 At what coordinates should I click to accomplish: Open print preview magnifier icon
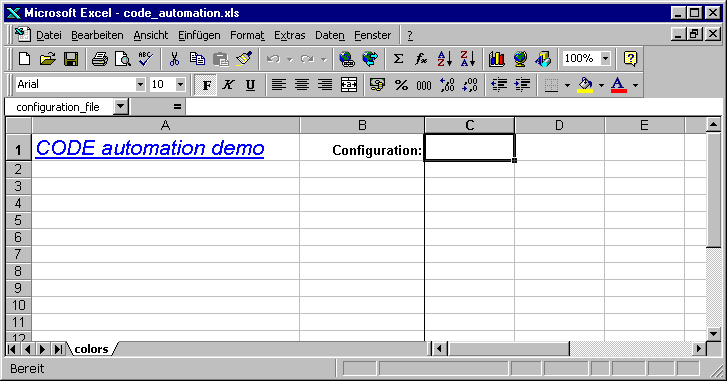[x=122, y=59]
